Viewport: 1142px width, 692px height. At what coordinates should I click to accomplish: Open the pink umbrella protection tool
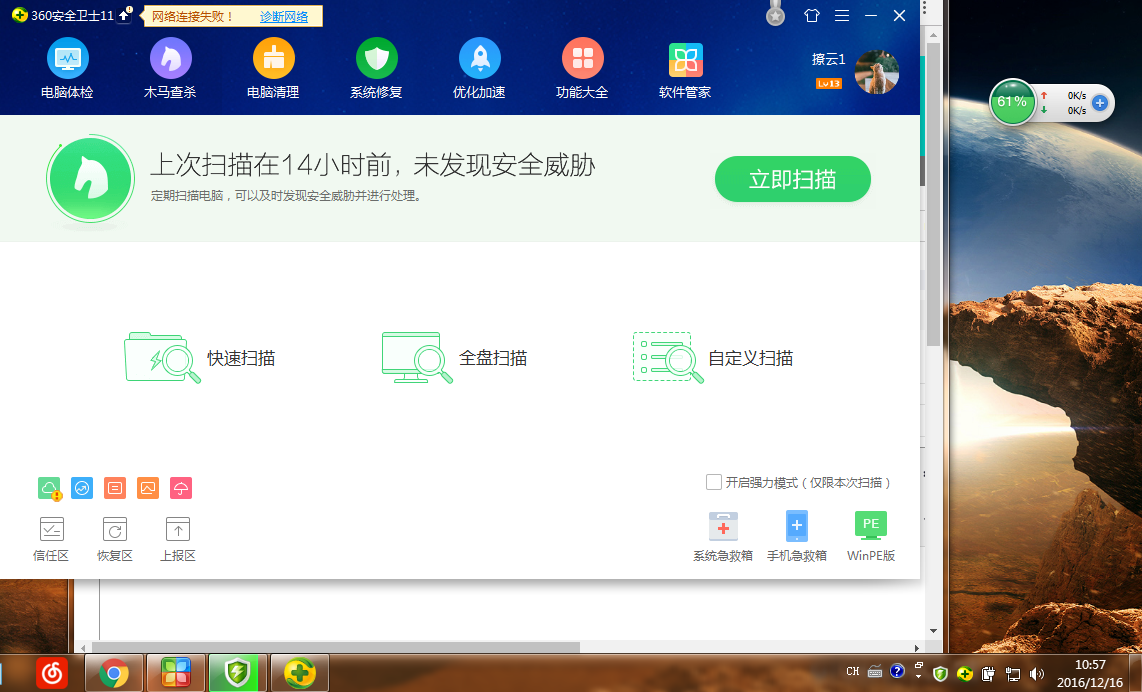tap(181, 488)
